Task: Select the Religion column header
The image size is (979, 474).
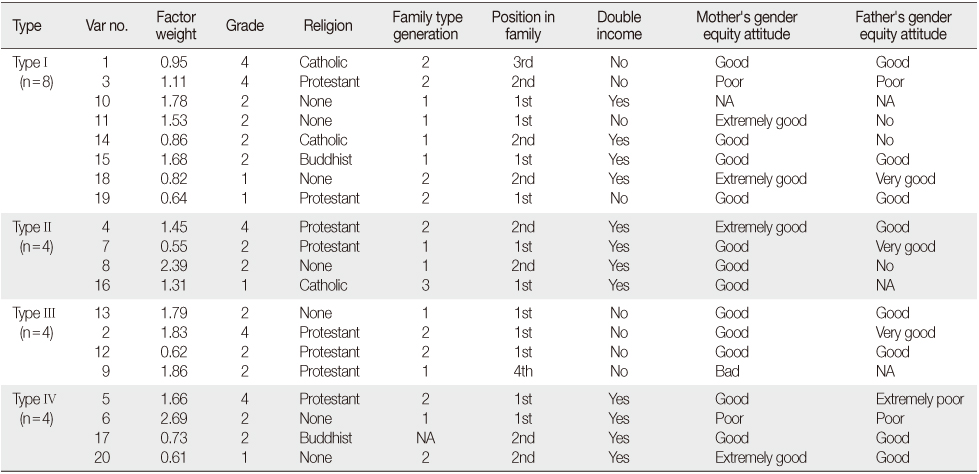Action: [328, 26]
